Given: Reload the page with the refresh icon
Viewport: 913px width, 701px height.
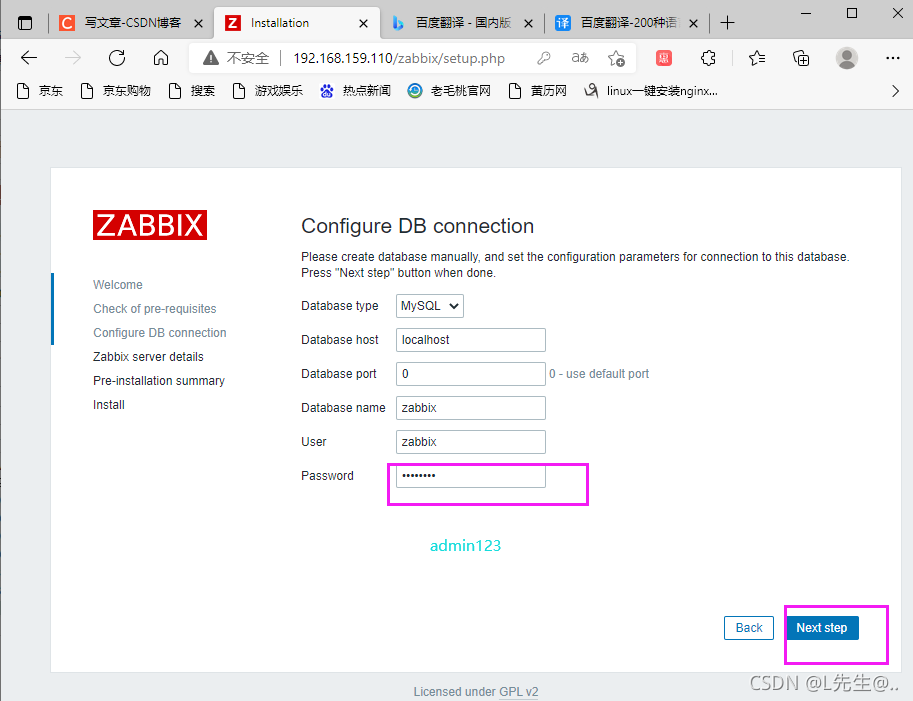Looking at the screenshot, I should (117, 58).
